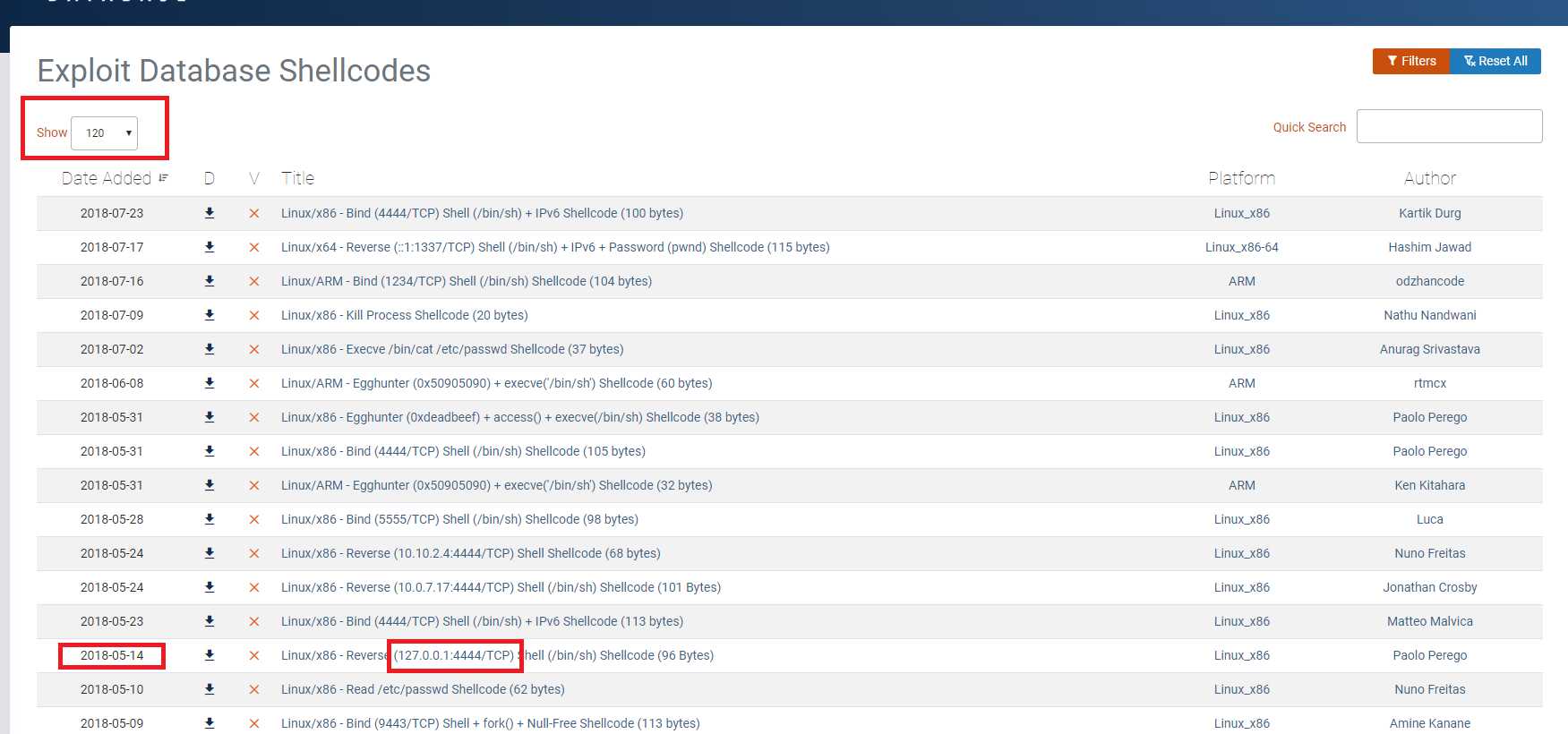Select date cell 2018-07-17
Viewport: 1568px width, 734px height.
click(x=112, y=247)
